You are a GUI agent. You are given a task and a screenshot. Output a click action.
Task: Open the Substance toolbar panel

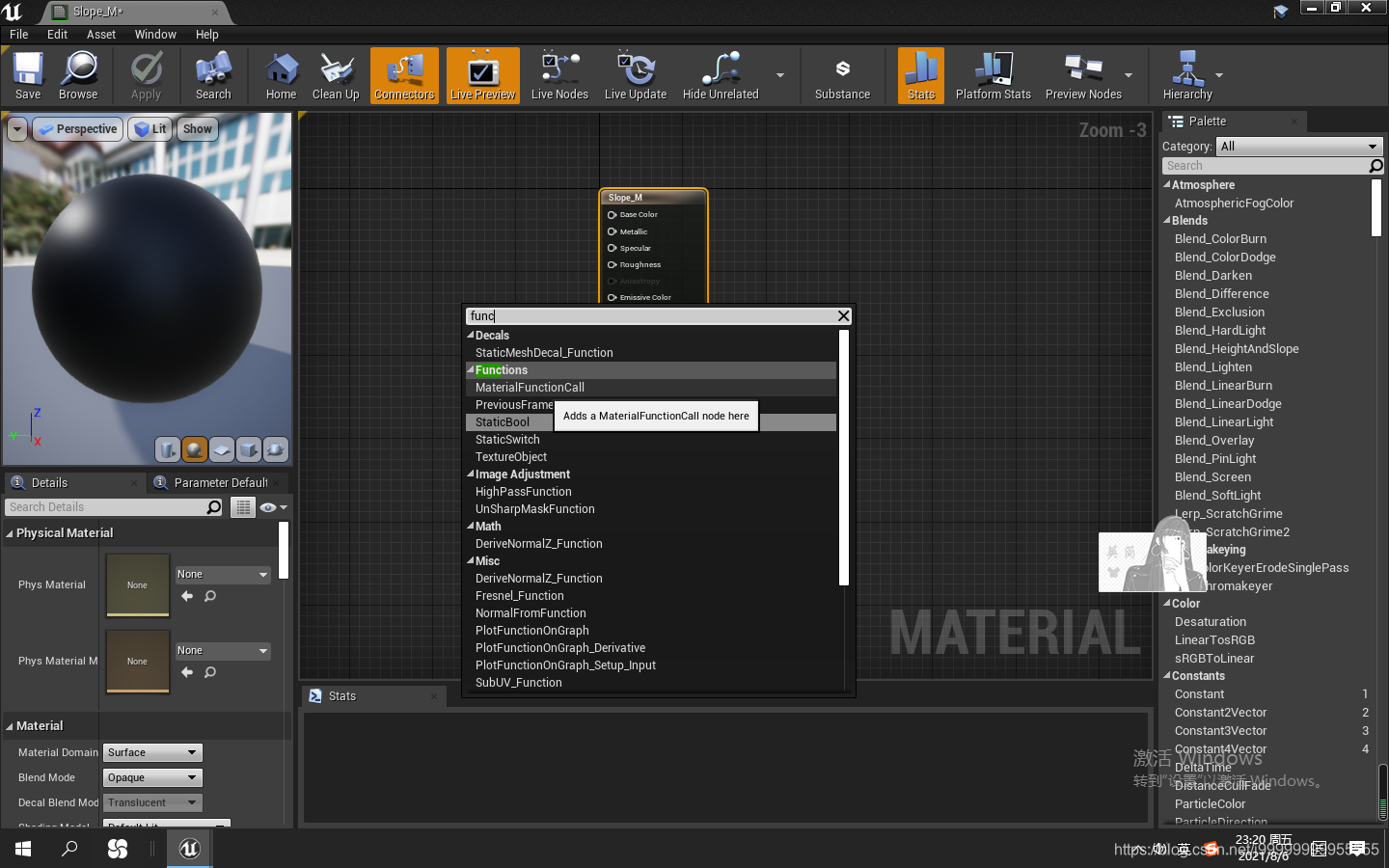click(x=842, y=75)
